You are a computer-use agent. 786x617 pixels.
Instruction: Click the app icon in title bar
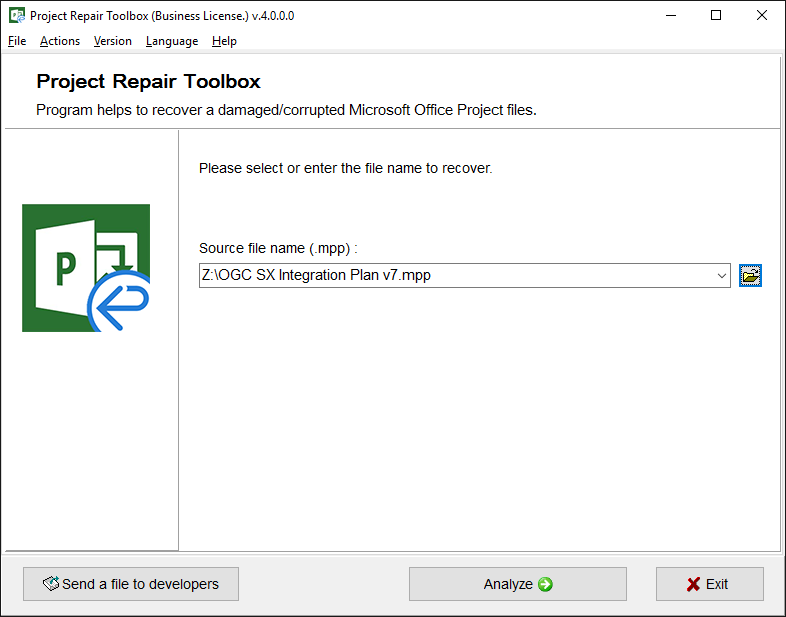coord(16,16)
